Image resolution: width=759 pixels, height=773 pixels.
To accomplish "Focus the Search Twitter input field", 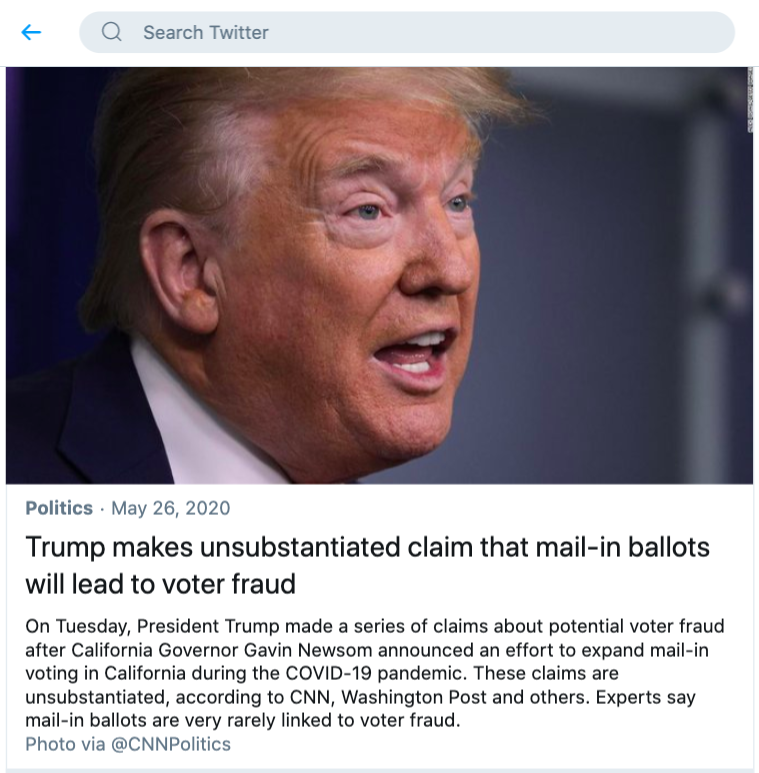I will pos(420,32).
